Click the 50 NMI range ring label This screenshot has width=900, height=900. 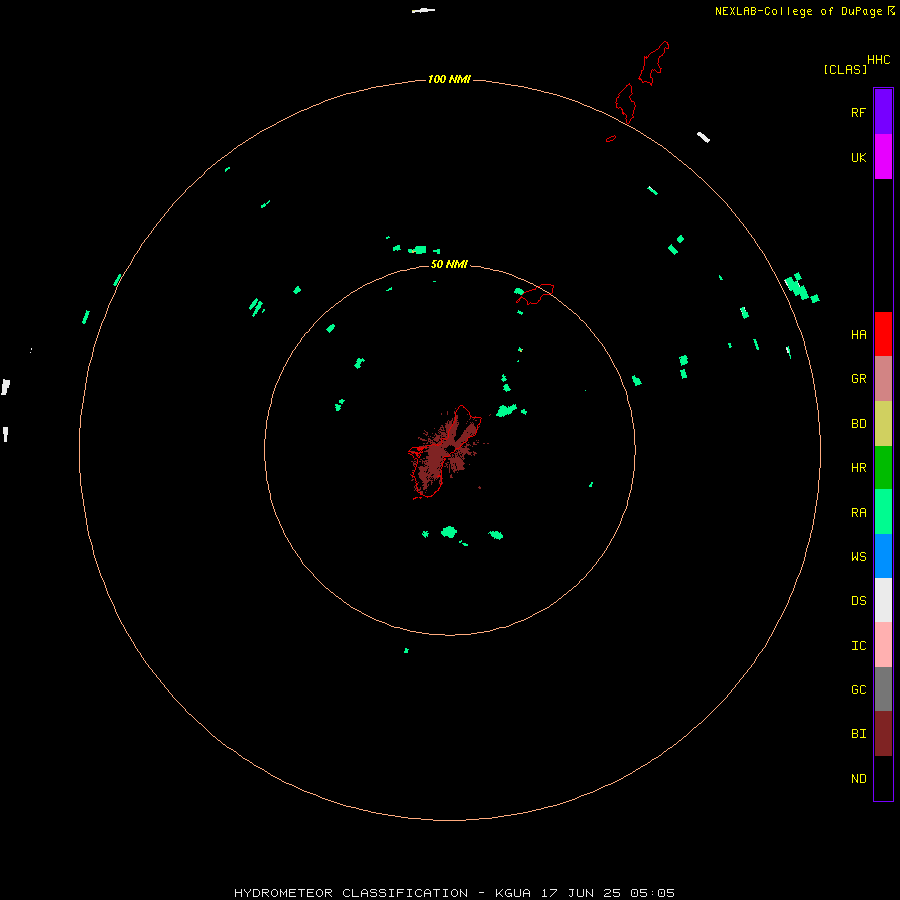point(449,264)
